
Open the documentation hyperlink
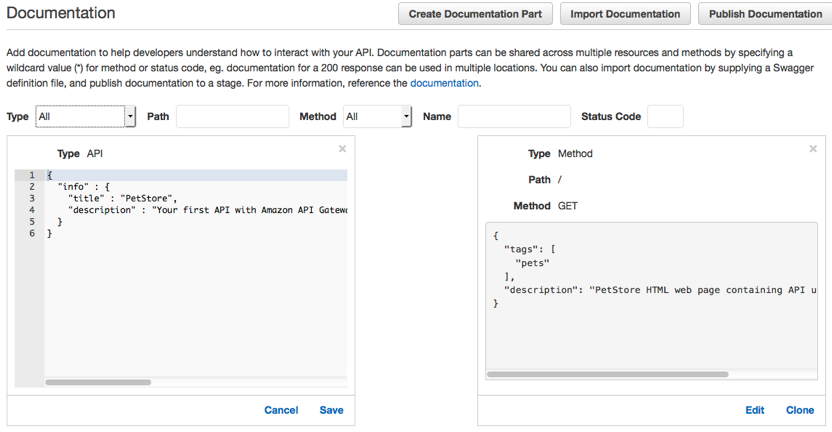(445, 83)
